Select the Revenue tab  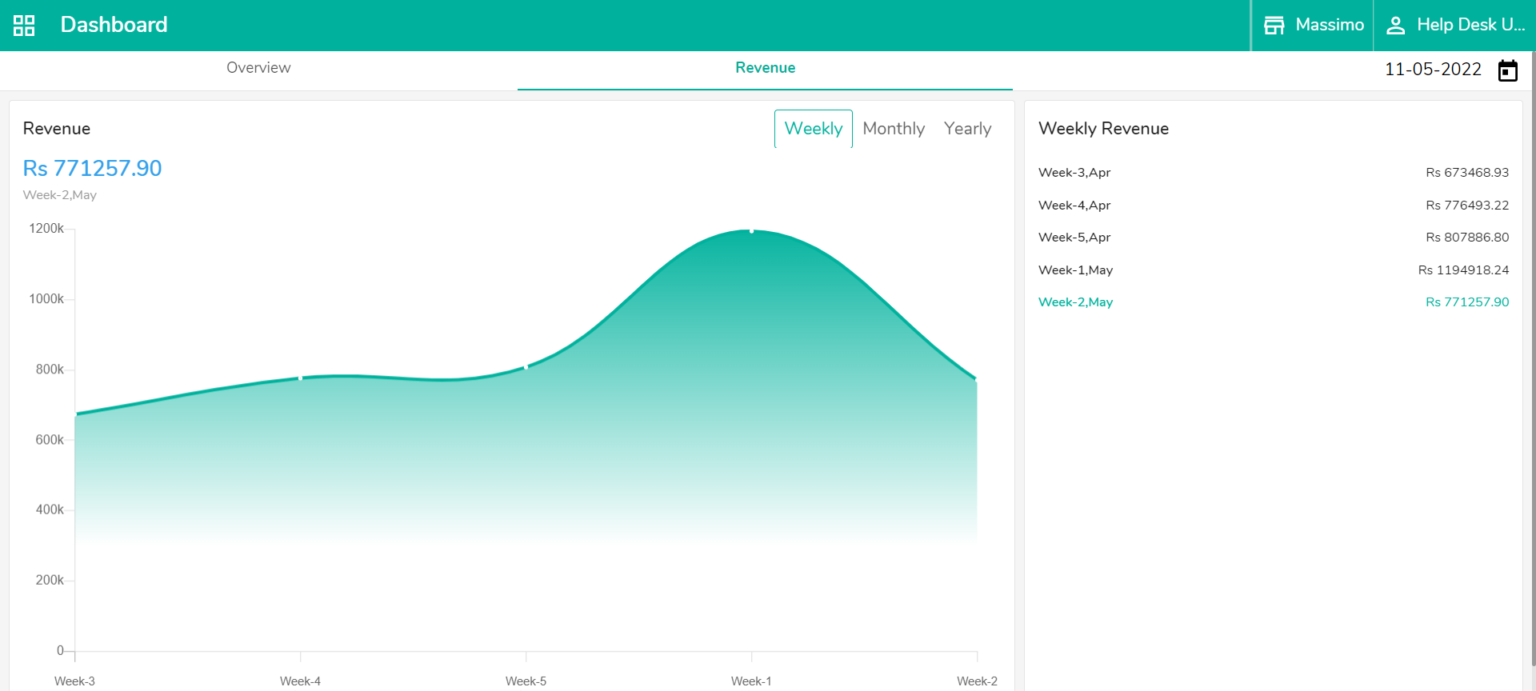[x=765, y=68]
